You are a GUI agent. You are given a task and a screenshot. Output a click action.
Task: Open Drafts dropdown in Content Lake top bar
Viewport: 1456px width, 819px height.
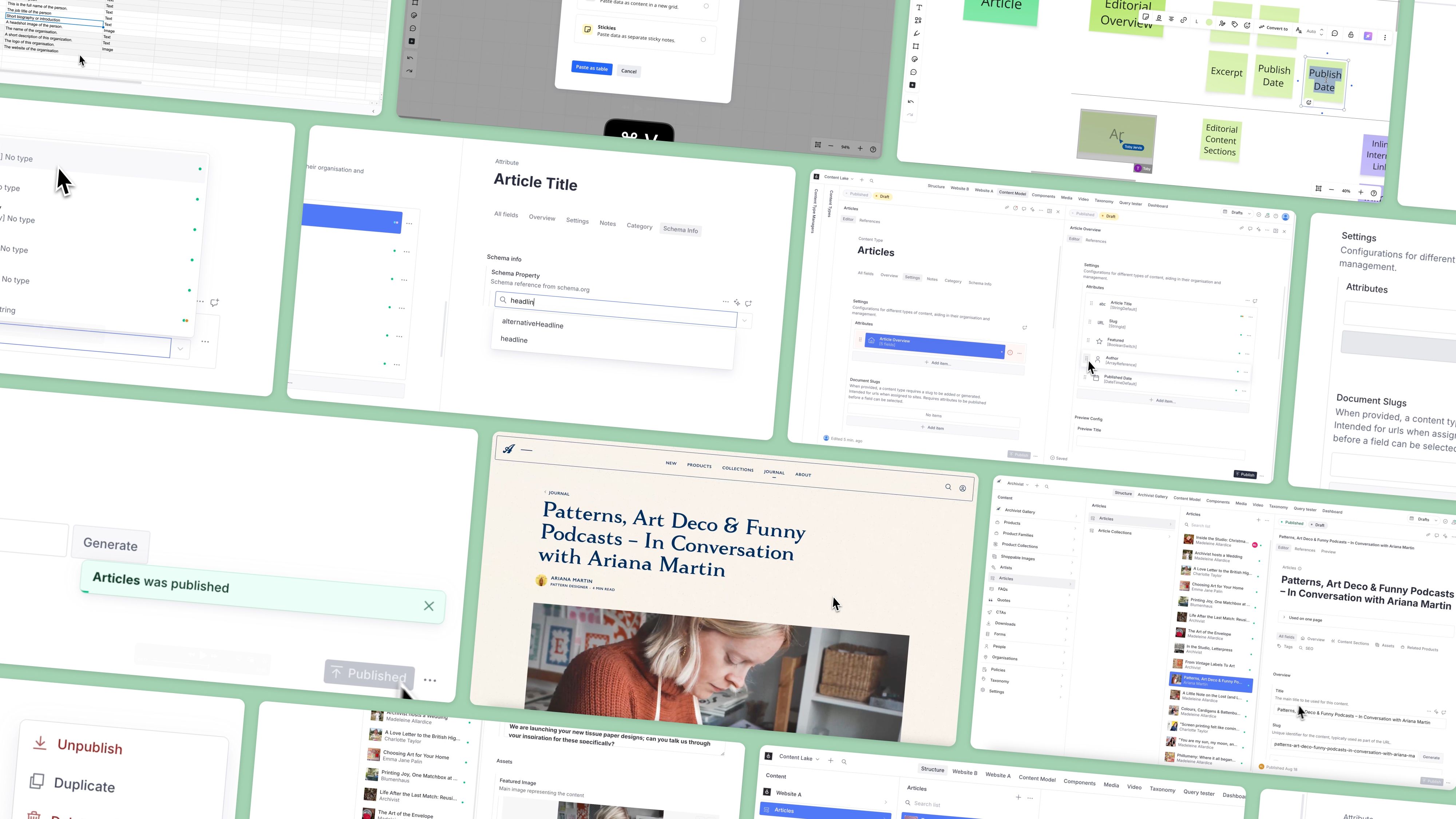[x=1238, y=213]
